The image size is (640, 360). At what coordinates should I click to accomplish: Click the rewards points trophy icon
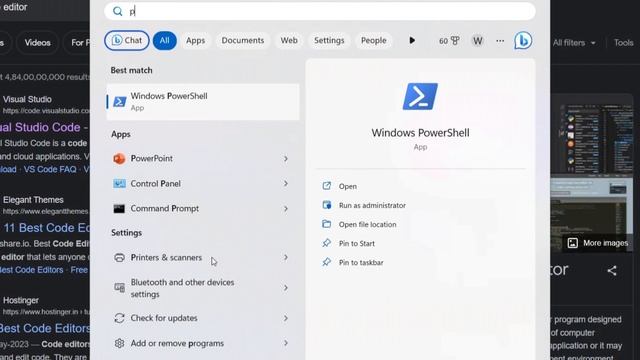455,40
